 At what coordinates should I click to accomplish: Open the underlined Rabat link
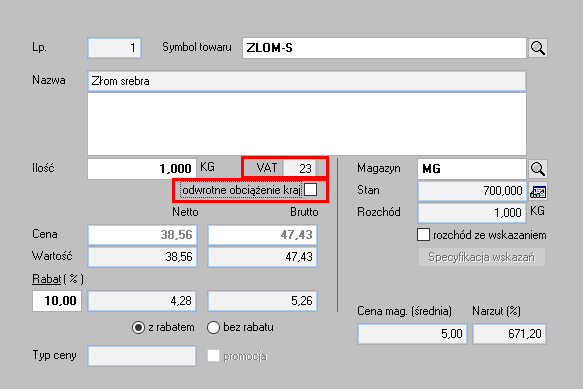point(46,279)
